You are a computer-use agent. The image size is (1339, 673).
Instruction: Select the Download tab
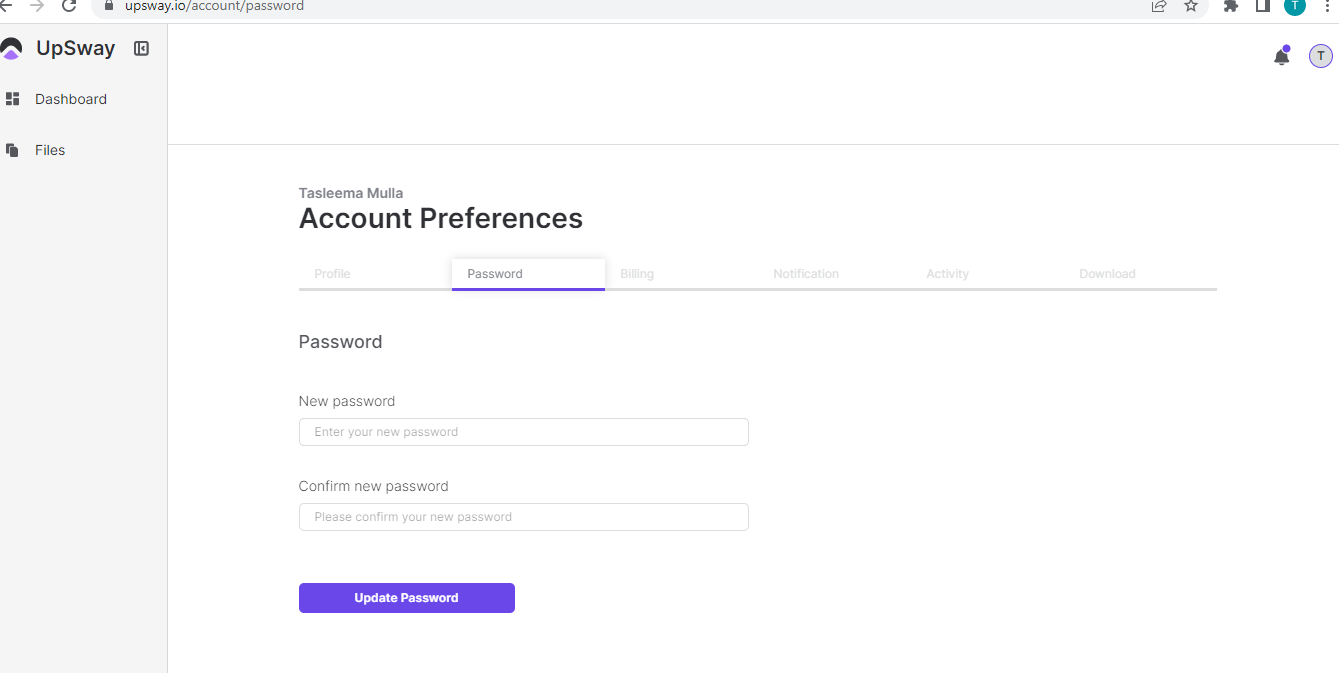coord(1107,274)
